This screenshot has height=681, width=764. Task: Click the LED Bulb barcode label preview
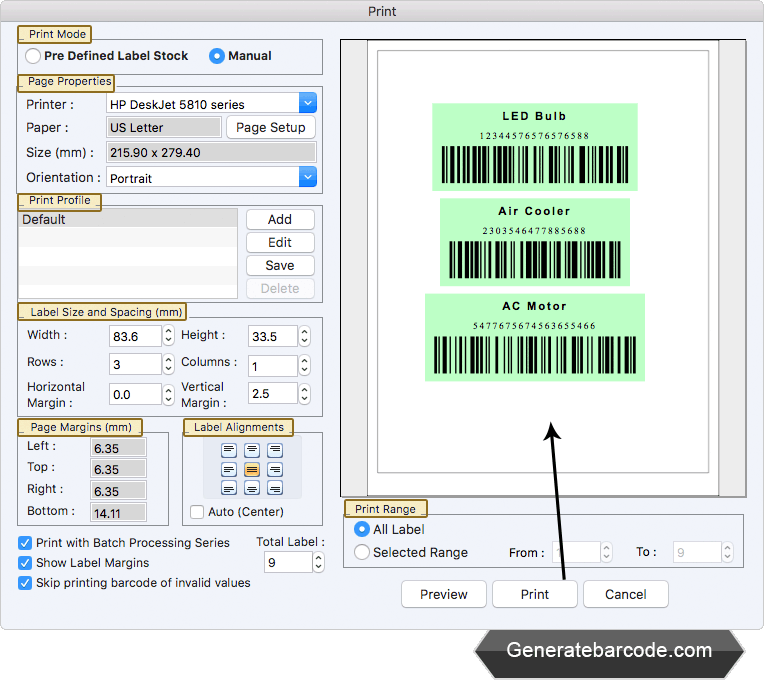tap(535, 147)
